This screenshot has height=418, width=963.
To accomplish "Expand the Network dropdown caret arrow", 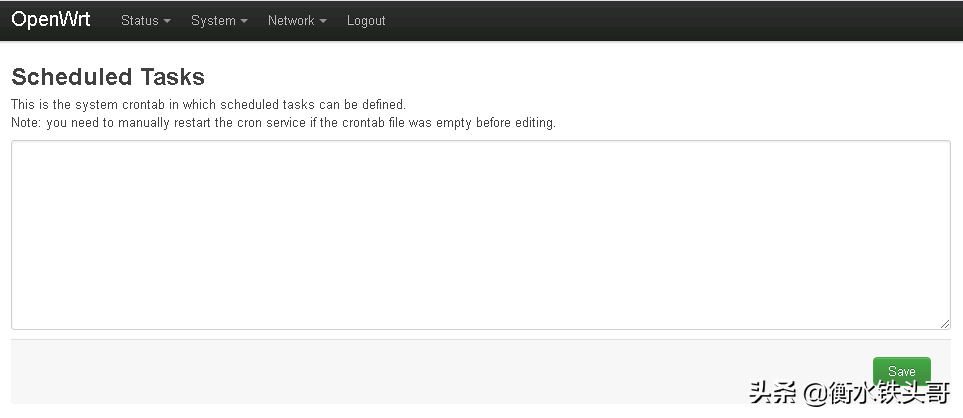I will point(323,21).
